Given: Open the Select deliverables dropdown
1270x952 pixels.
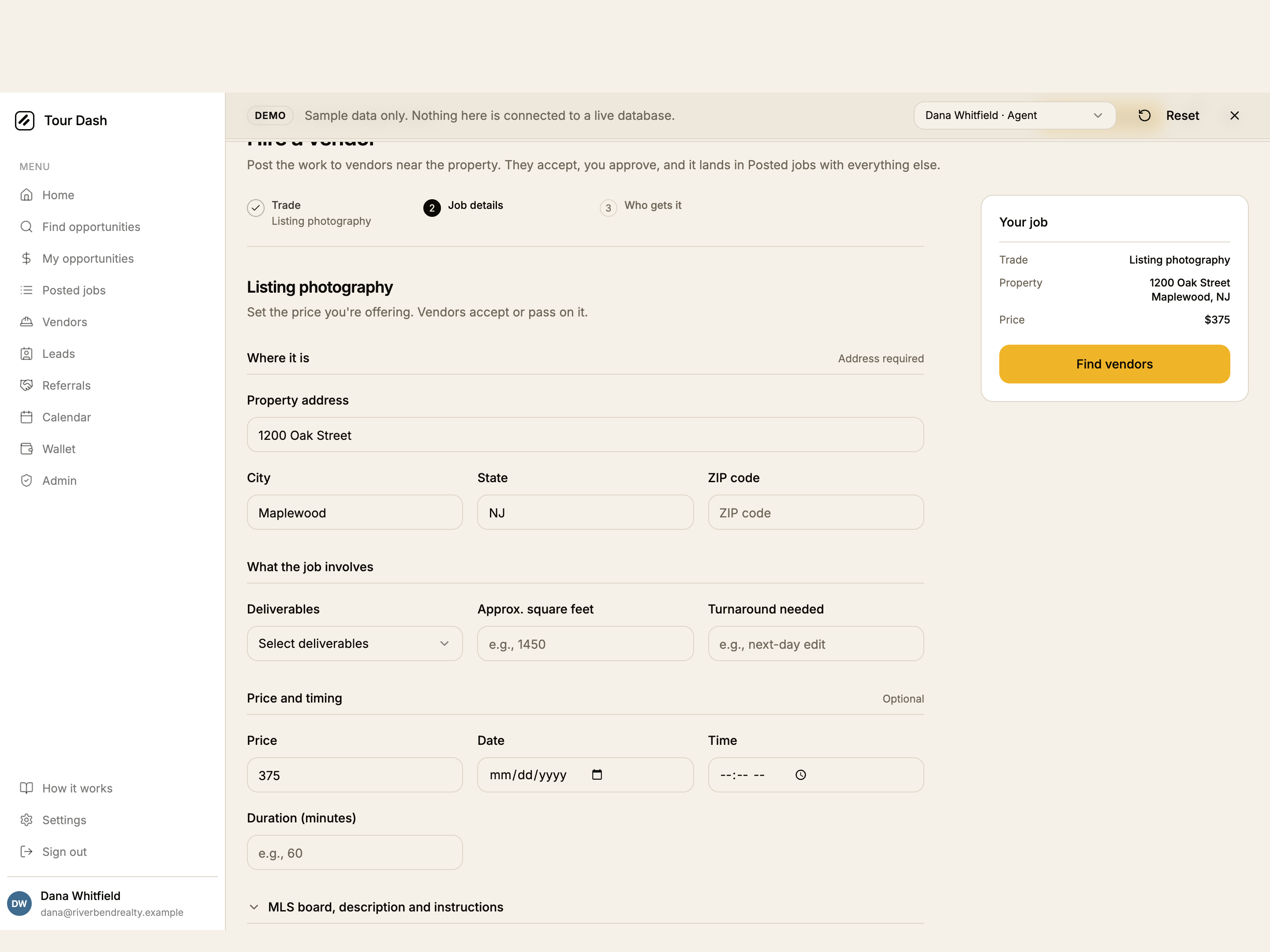Looking at the screenshot, I should (x=355, y=644).
